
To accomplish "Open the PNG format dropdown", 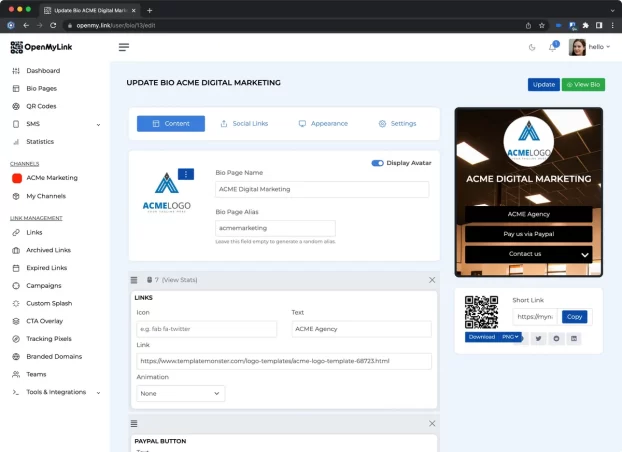I will pos(510,337).
